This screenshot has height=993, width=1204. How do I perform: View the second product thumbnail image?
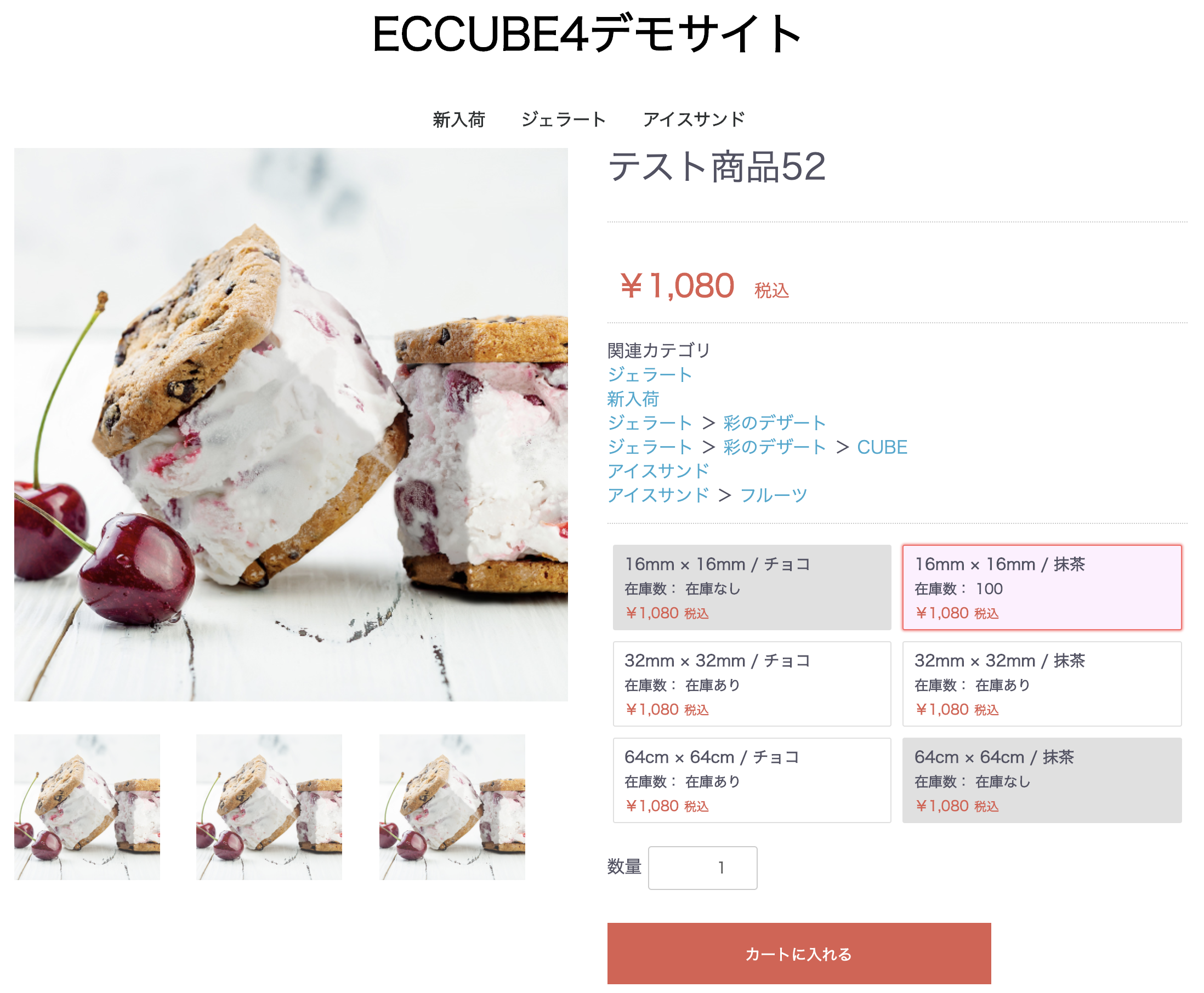tap(269, 807)
